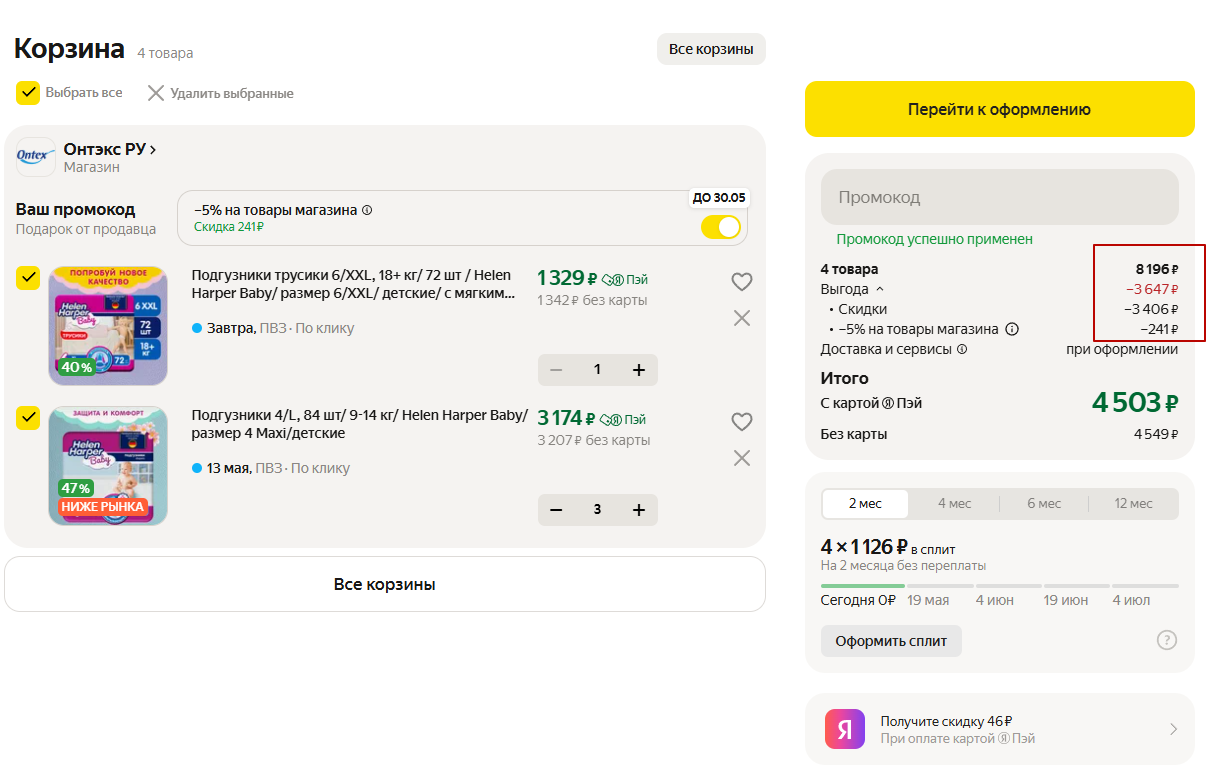Switch to the 12 мес split tab
Viewport: 1229px width, 779px height.
click(x=1133, y=503)
